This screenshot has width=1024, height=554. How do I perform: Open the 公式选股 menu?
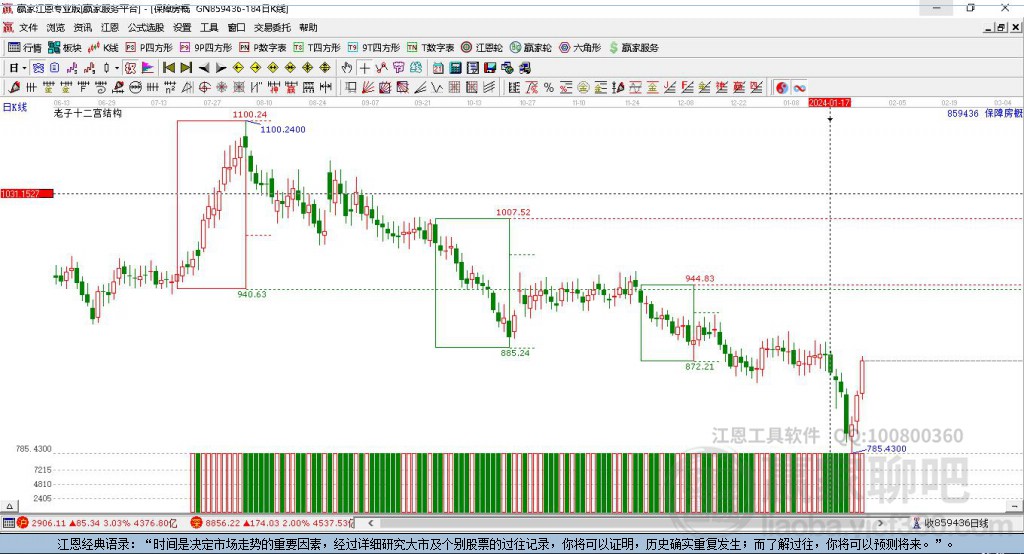coord(146,27)
